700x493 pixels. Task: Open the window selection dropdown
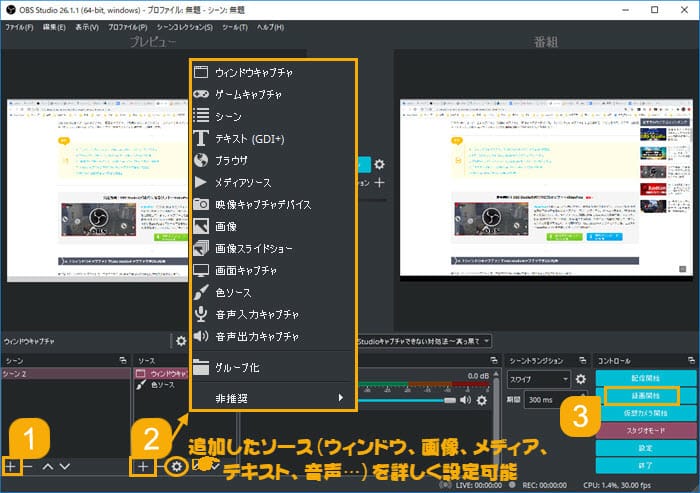click(424, 341)
